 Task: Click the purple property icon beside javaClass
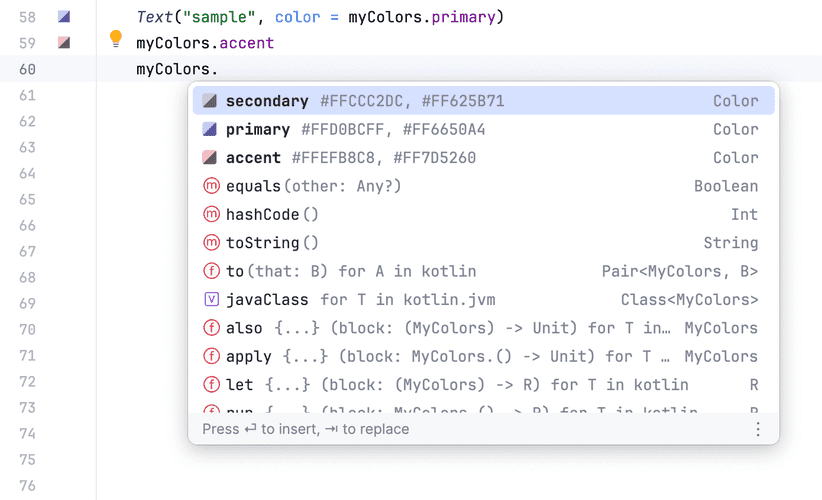[x=211, y=299]
